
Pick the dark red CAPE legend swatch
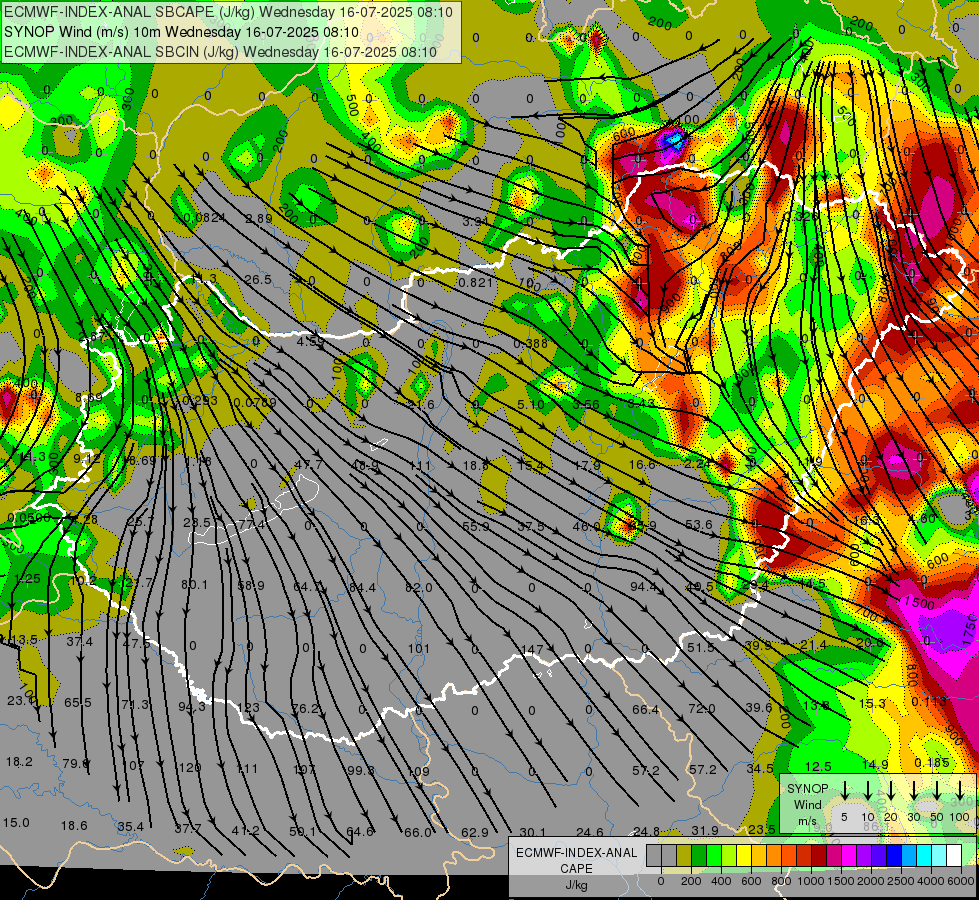[x=819, y=856]
